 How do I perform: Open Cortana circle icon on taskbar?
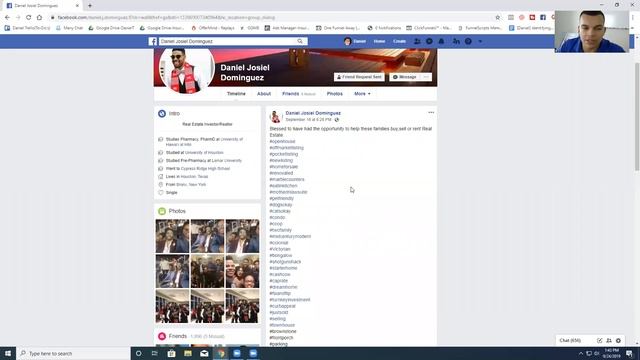(139, 353)
